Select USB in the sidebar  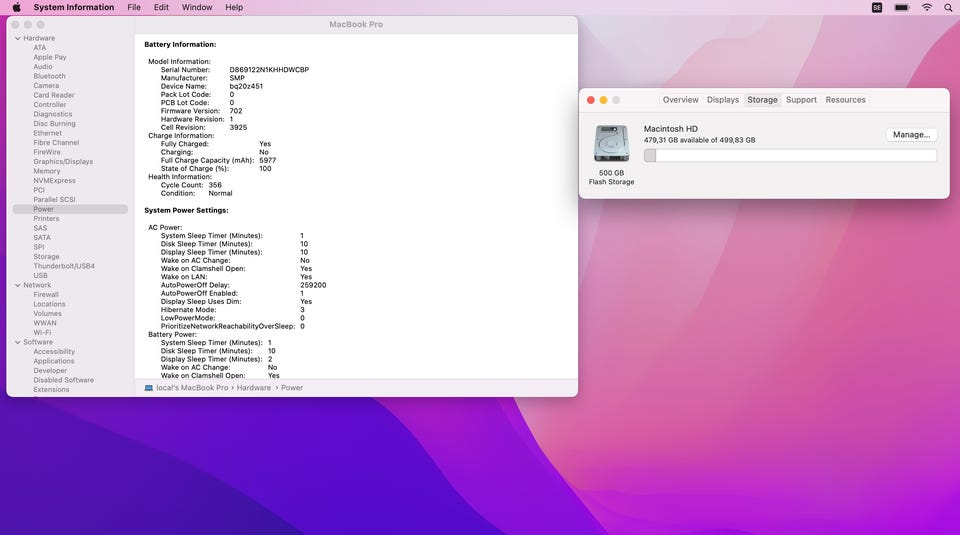click(x=40, y=275)
